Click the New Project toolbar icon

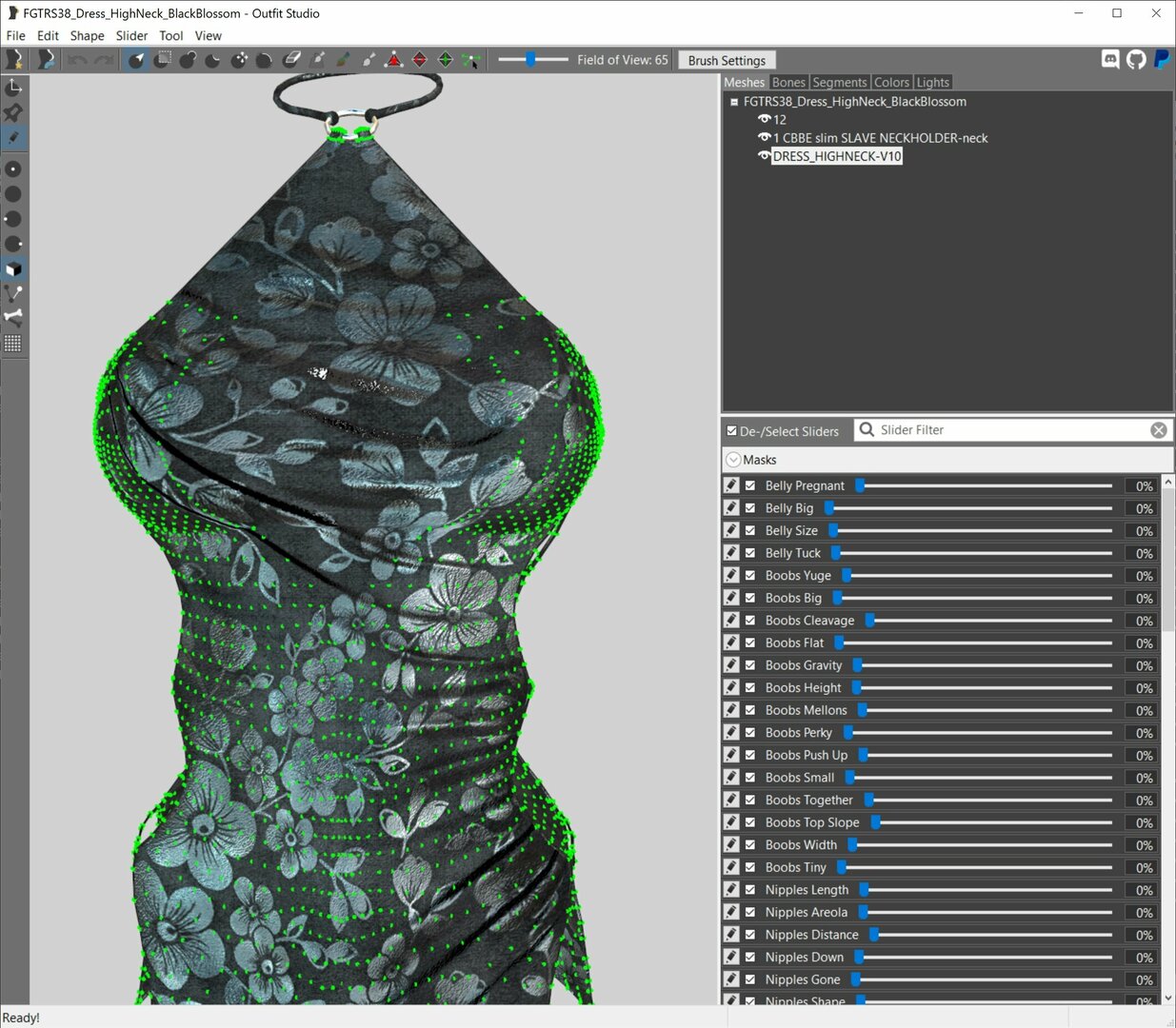click(14, 60)
